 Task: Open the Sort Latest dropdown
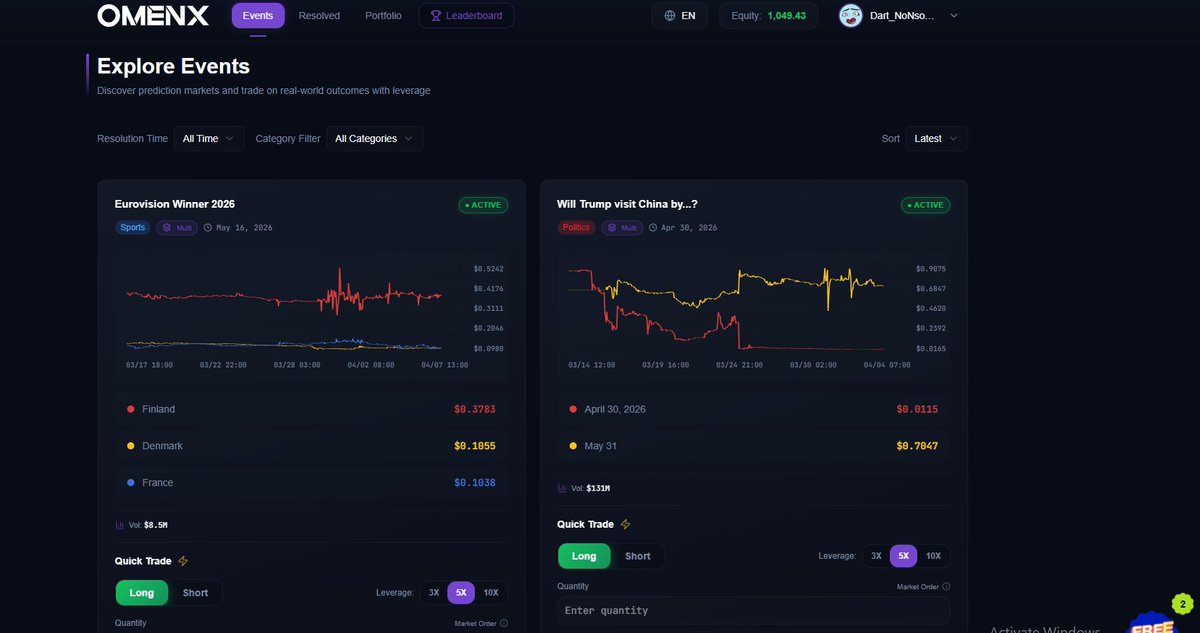pyautogui.click(x=936, y=139)
